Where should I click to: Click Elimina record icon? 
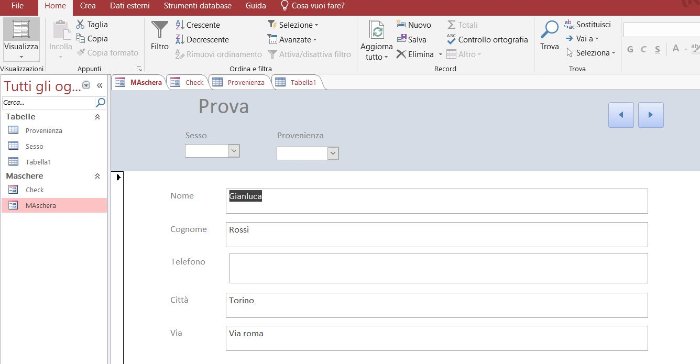coord(401,54)
